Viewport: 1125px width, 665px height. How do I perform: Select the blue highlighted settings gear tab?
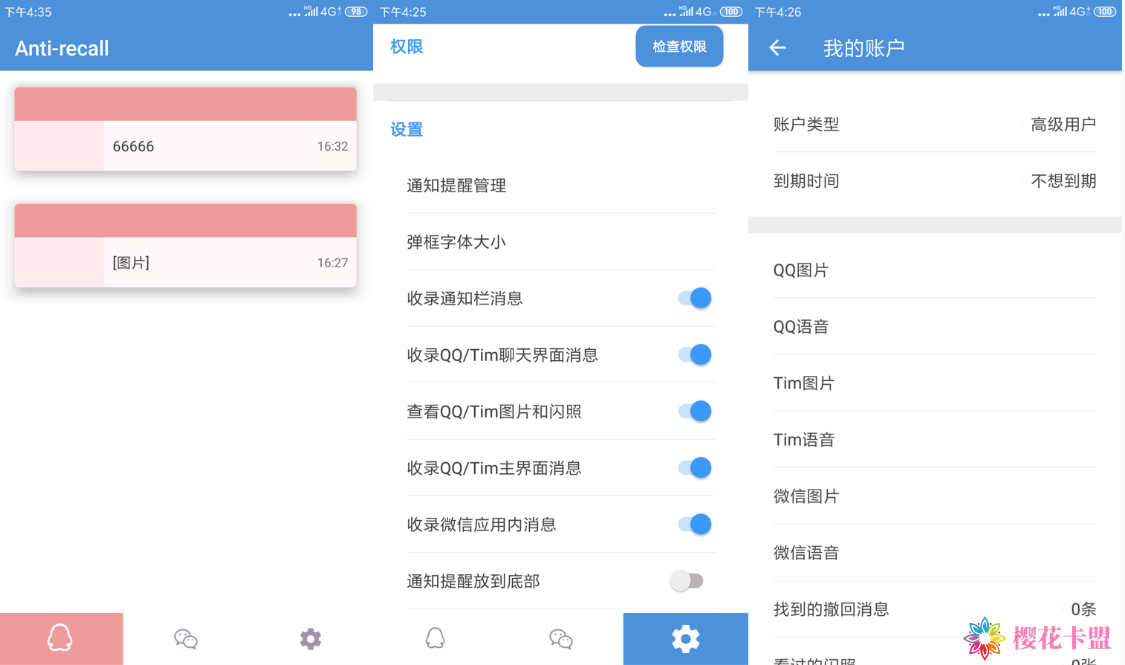click(685, 638)
